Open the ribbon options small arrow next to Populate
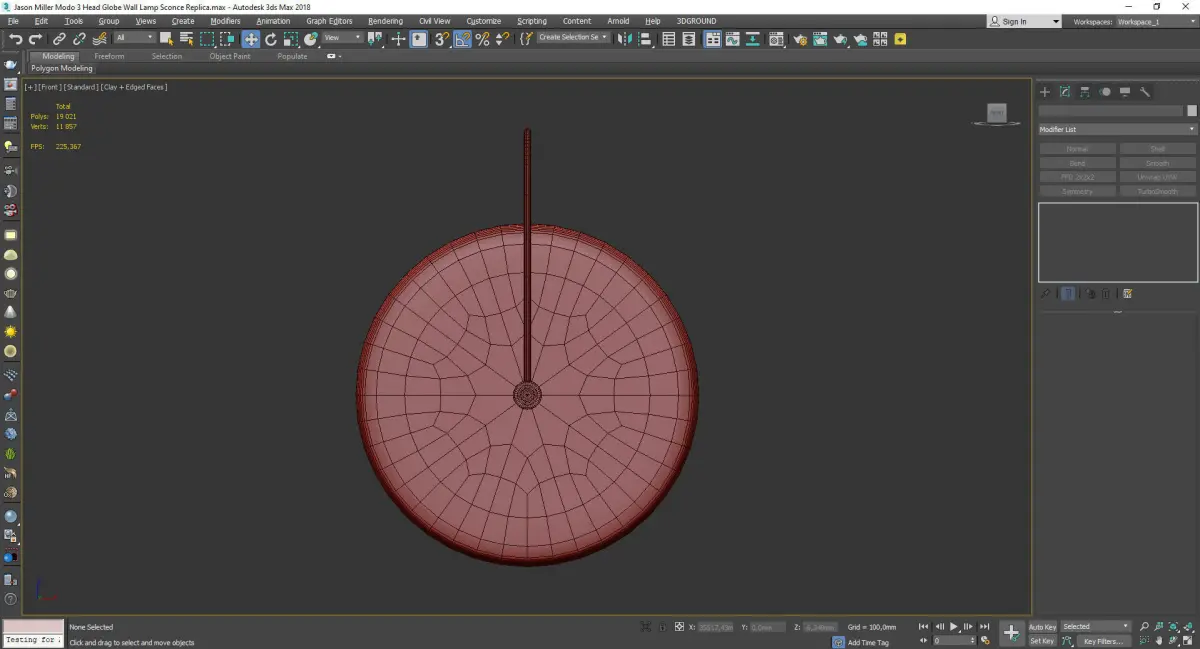1200x649 pixels. tap(335, 56)
